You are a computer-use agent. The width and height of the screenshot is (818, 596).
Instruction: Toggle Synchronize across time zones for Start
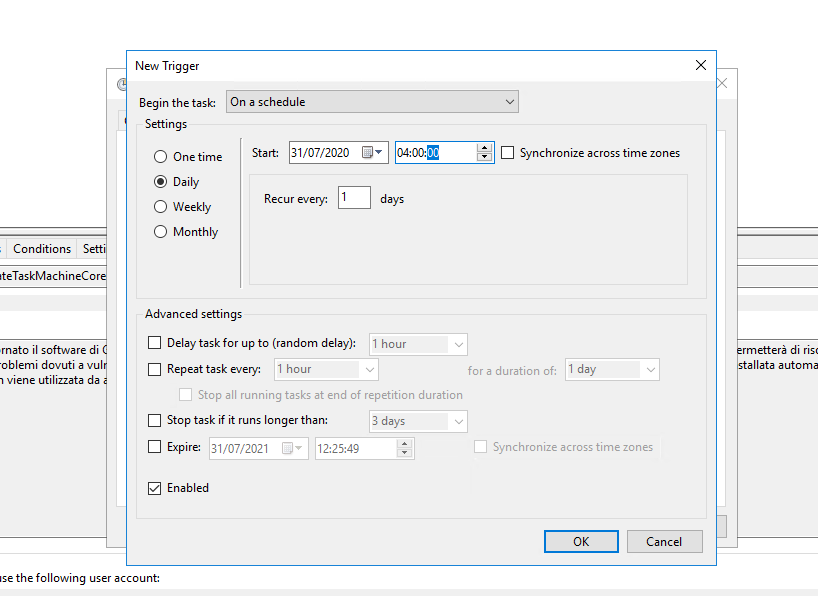pyautogui.click(x=508, y=153)
